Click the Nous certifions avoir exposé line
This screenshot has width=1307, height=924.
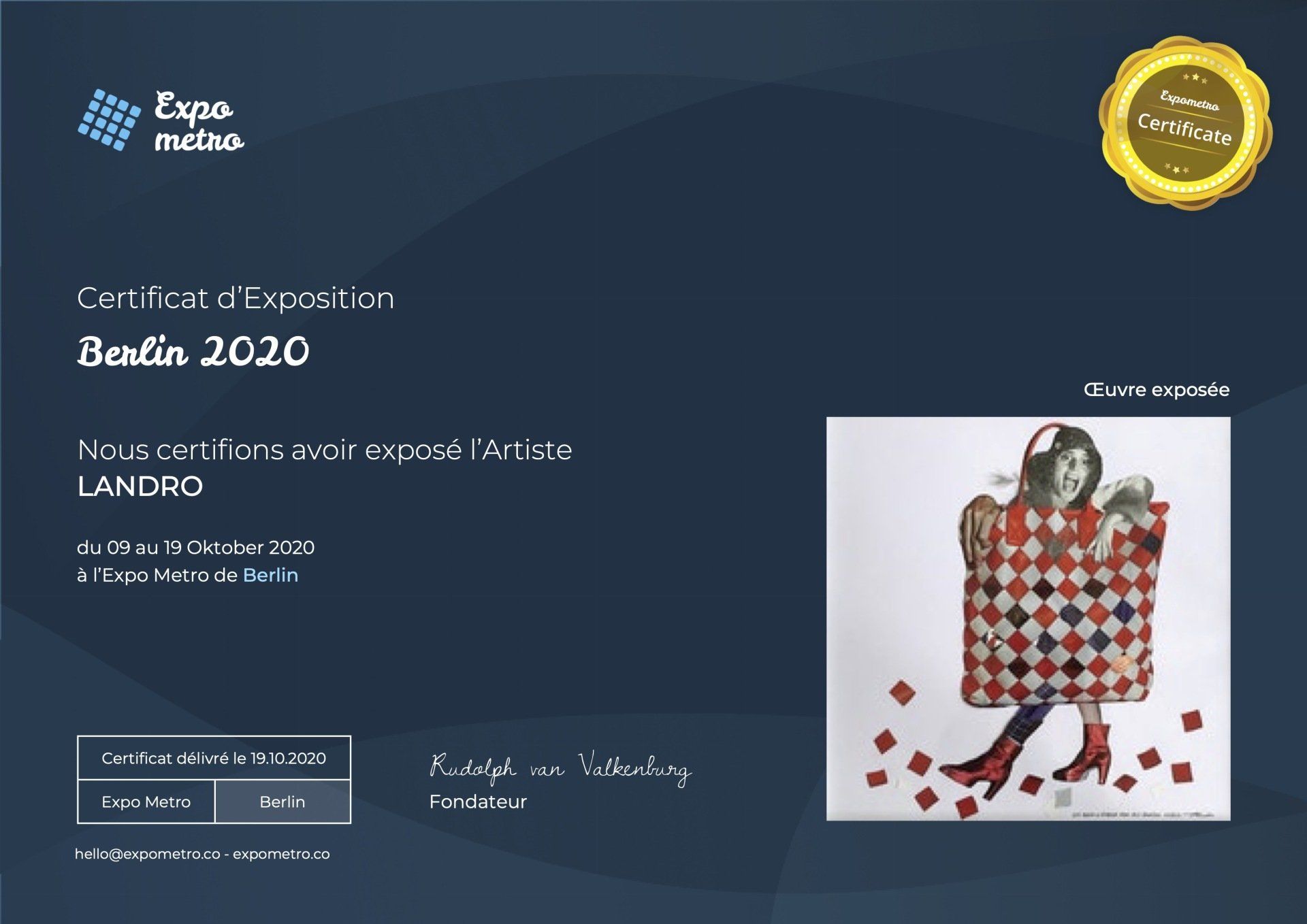pyautogui.click(x=324, y=450)
